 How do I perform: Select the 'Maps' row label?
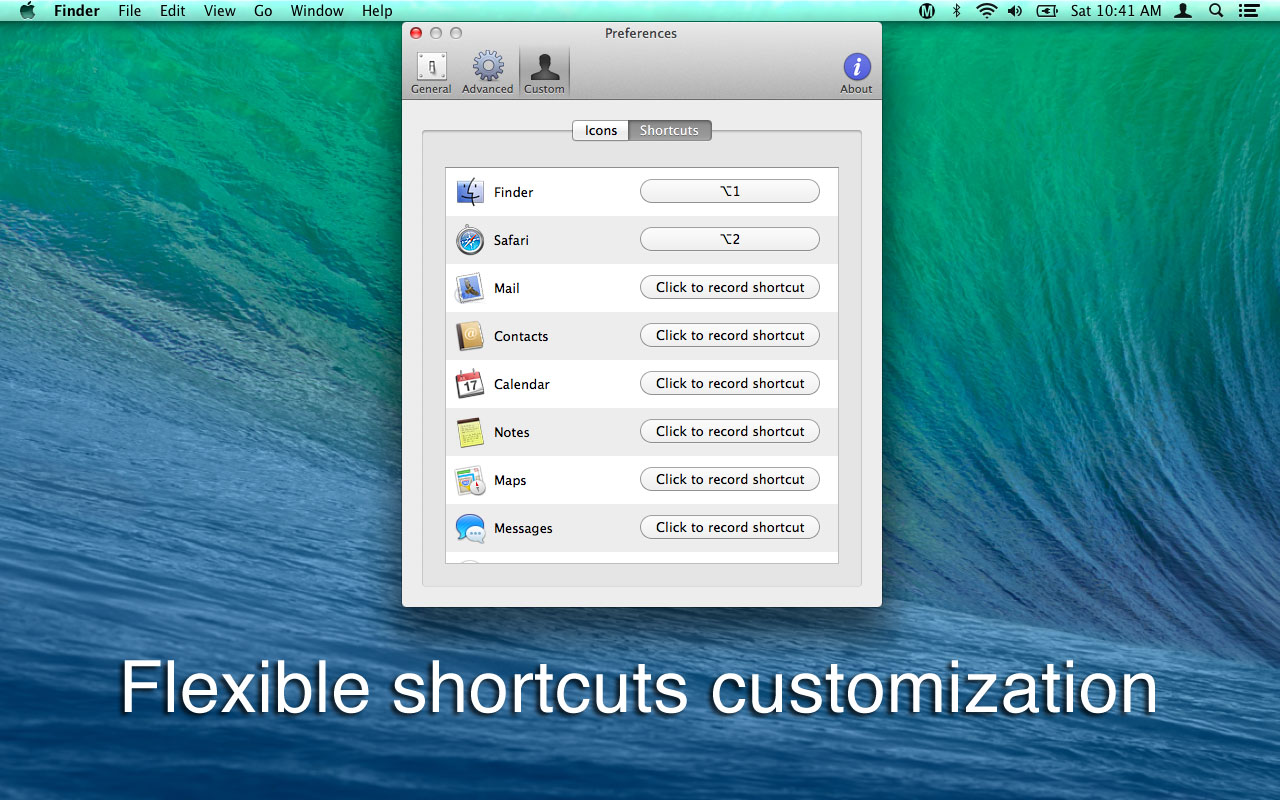[x=510, y=480]
